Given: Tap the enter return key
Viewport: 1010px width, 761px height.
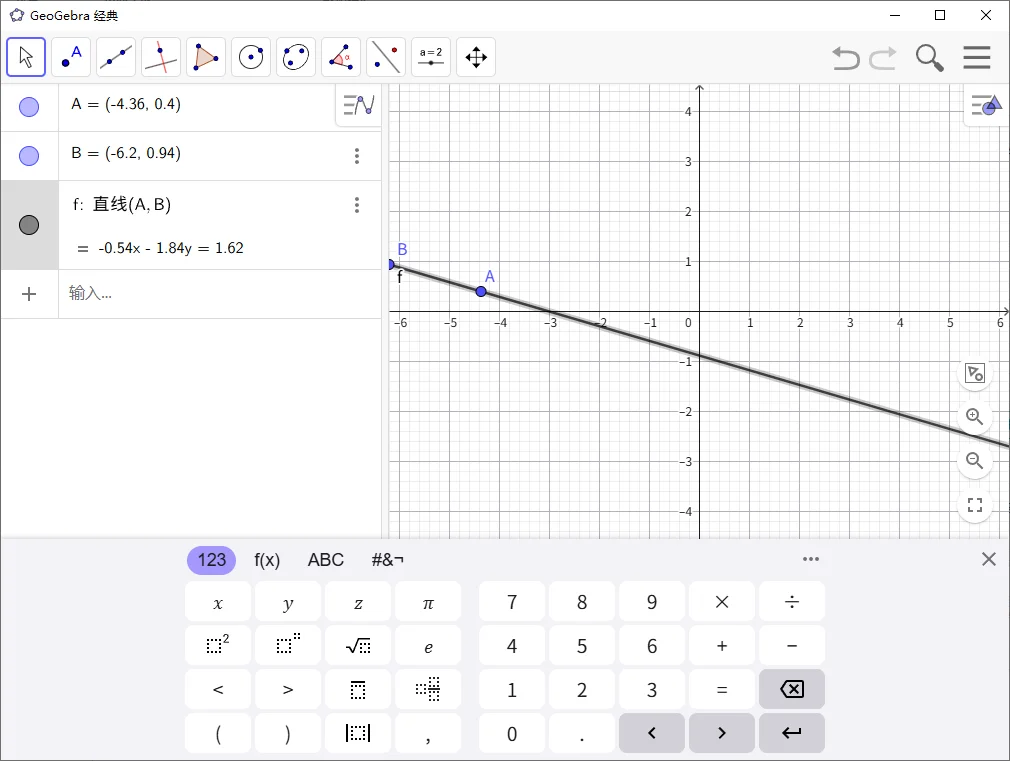Looking at the screenshot, I should [x=792, y=733].
